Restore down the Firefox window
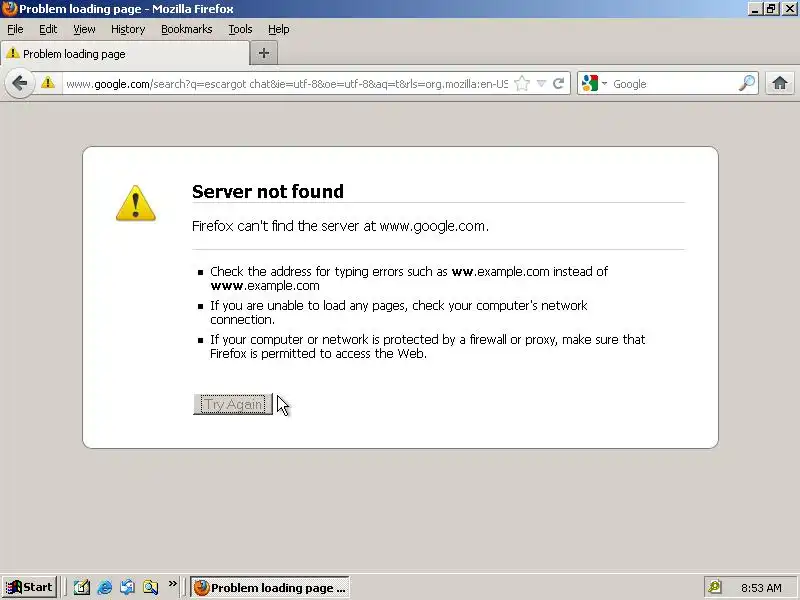This screenshot has height=600, width=800. (x=771, y=9)
